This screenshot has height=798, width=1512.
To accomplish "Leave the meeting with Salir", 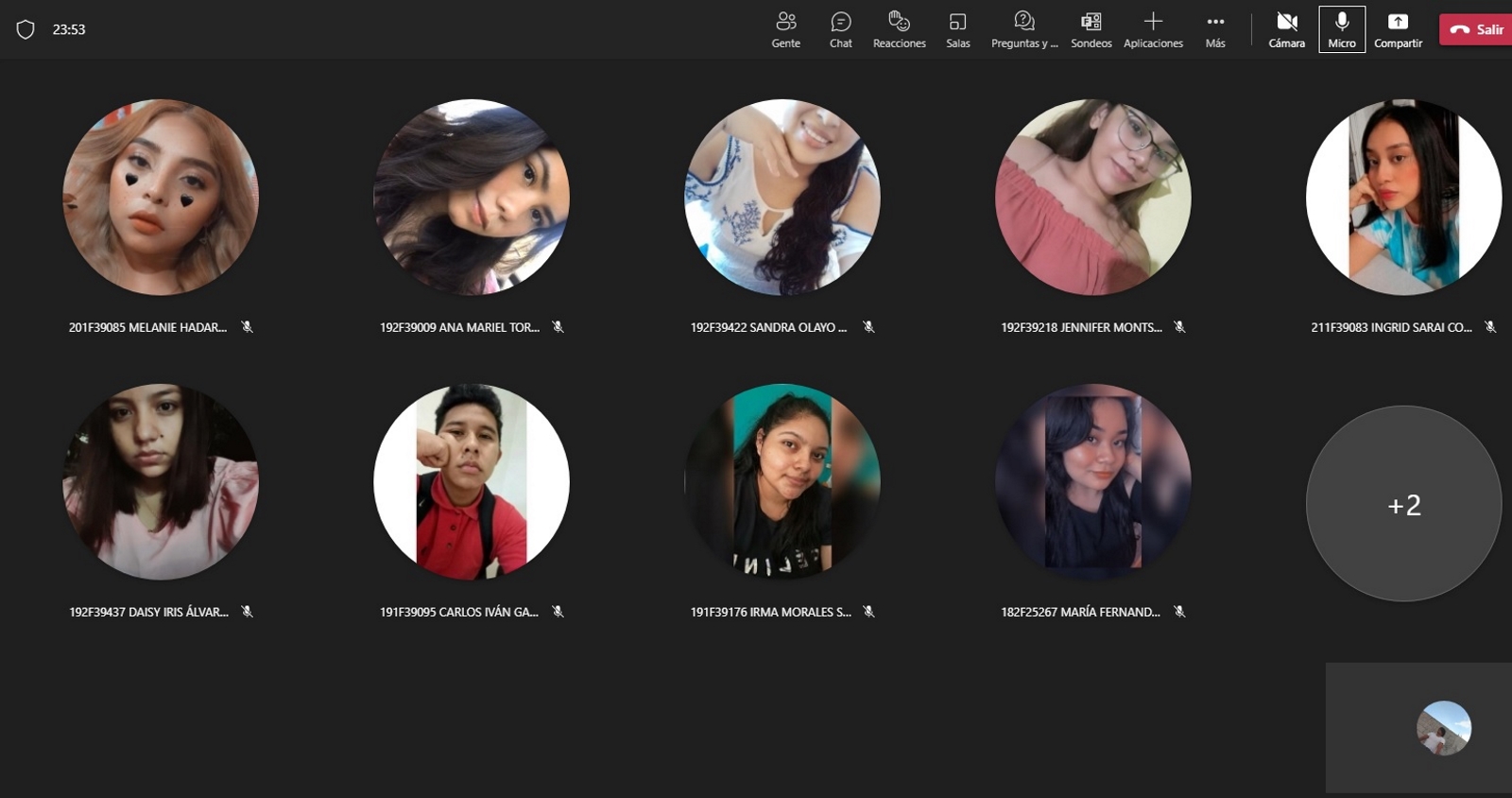I will click(x=1476, y=29).
